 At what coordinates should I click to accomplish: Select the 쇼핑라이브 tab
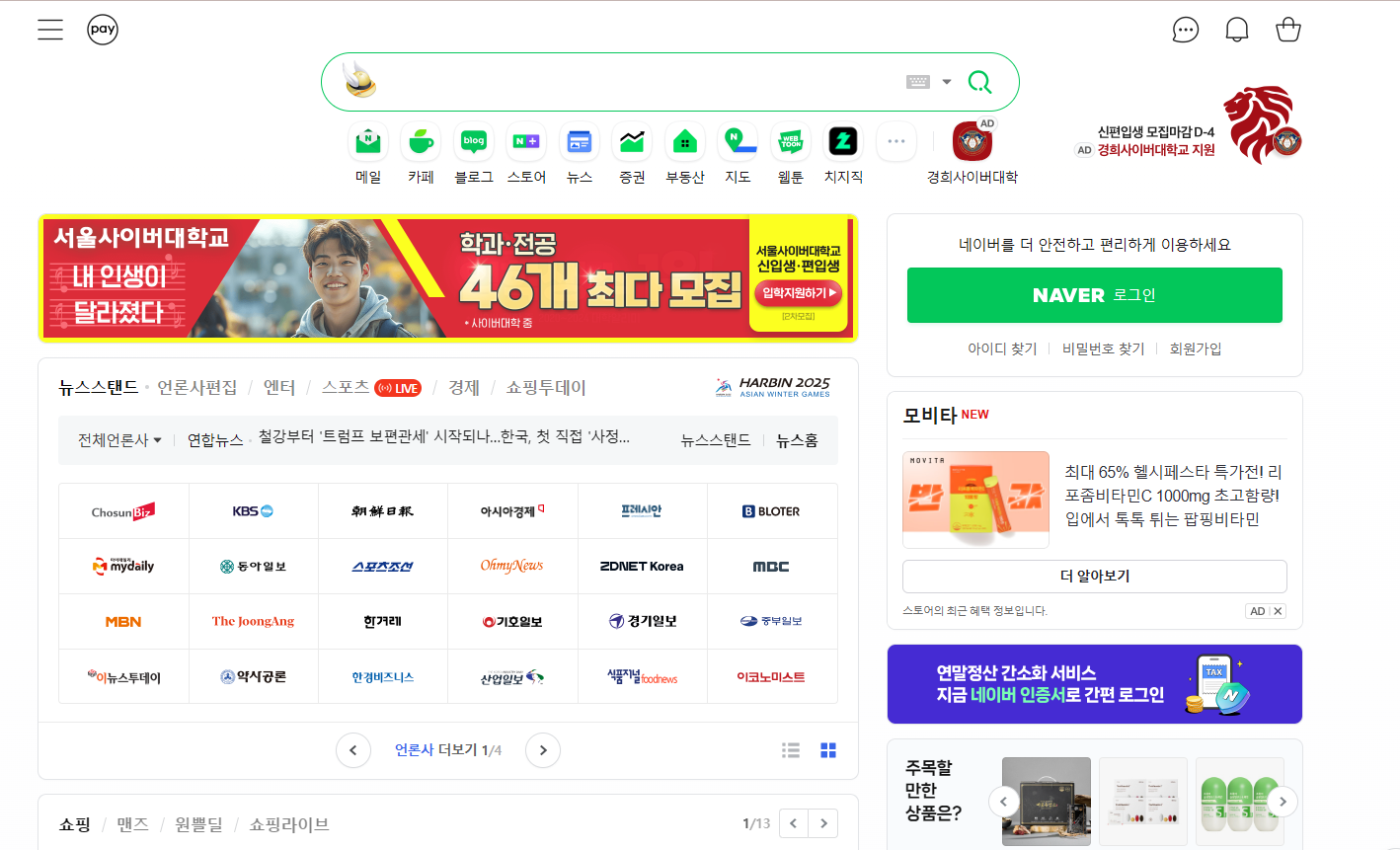pyautogui.click(x=289, y=824)
